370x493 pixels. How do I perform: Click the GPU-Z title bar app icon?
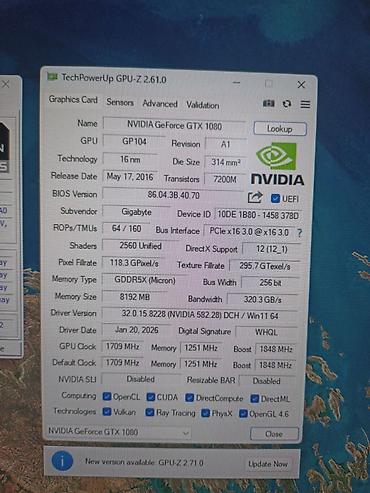[52, 77]
